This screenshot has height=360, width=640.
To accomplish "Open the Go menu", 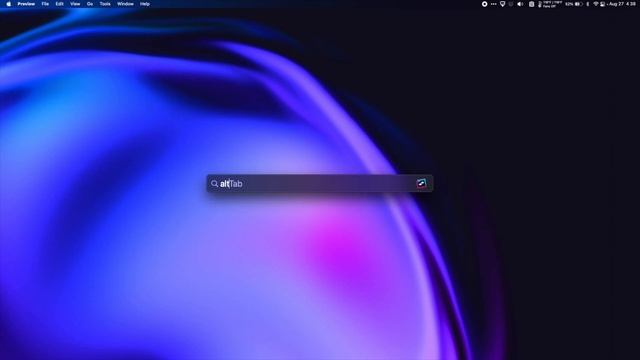I will [90, 4].
